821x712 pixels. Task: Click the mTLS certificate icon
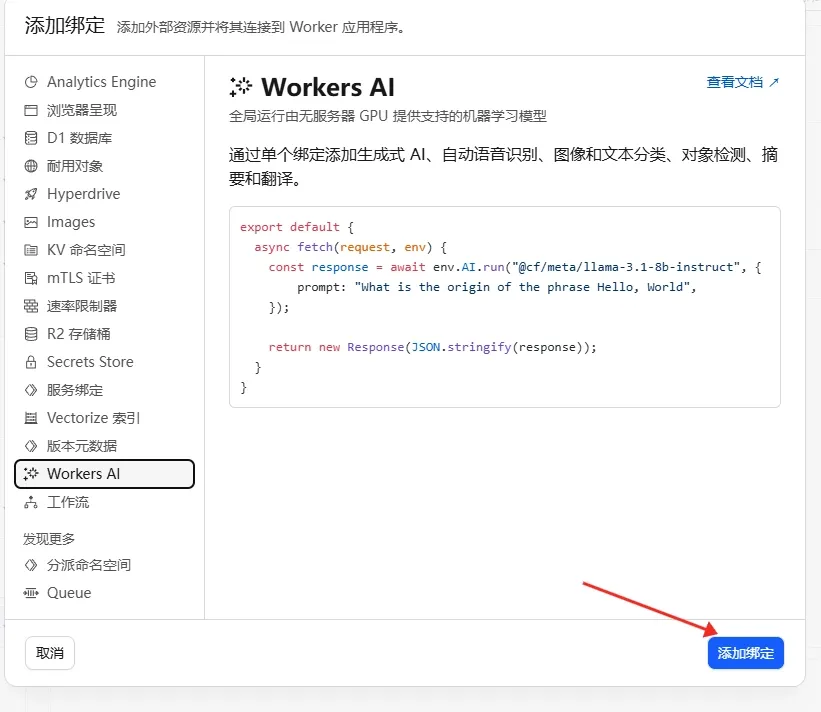(x=31, y=278)
